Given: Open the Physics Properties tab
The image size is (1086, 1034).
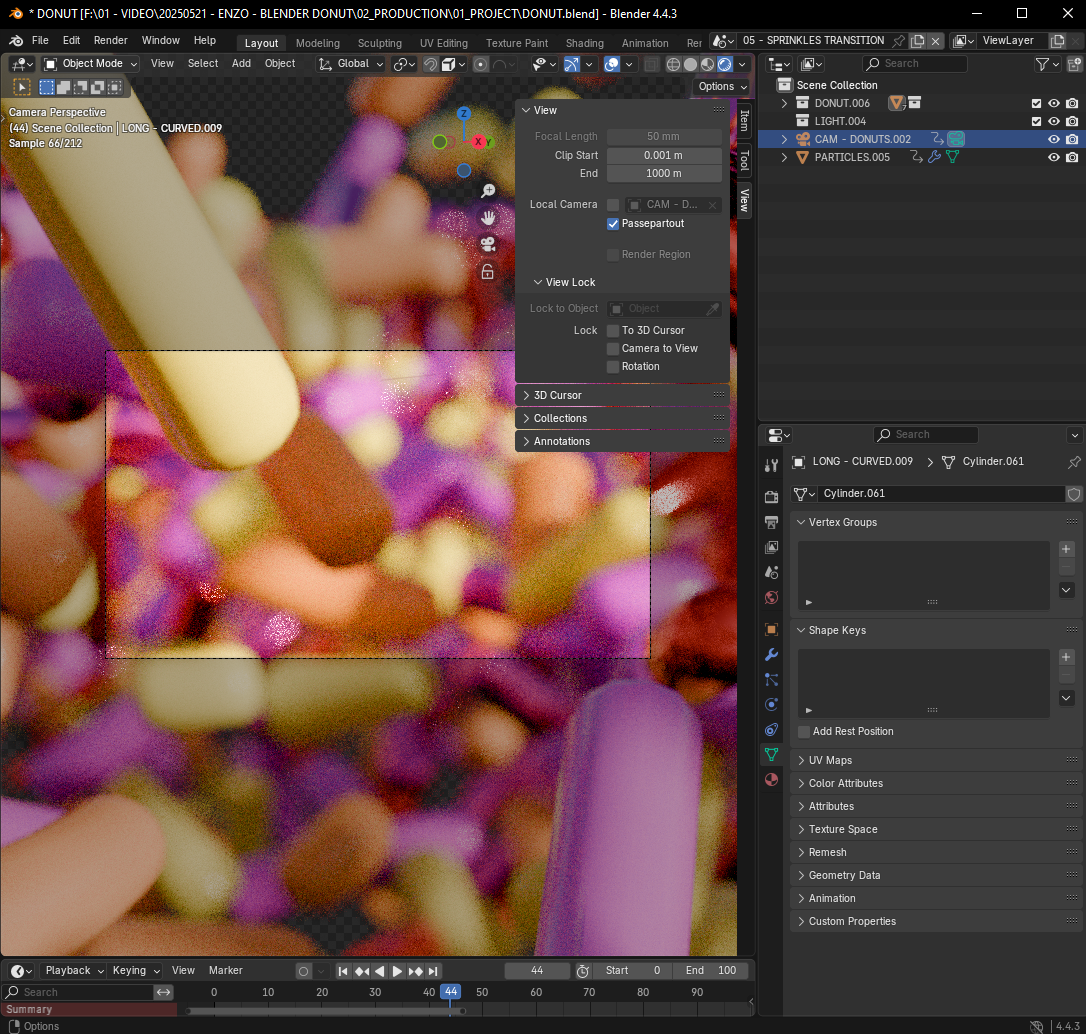Looking at the screenshot, I should [x=770, y=704].
